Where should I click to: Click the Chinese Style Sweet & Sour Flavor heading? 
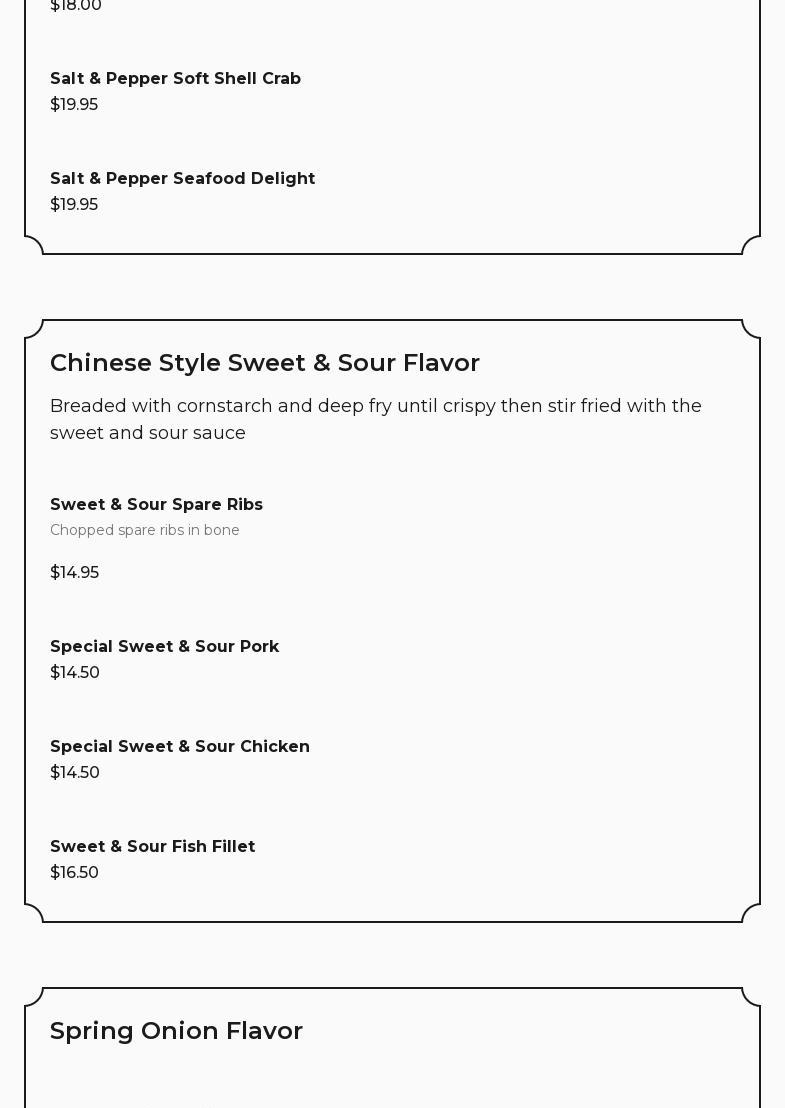tap(265, 362)
